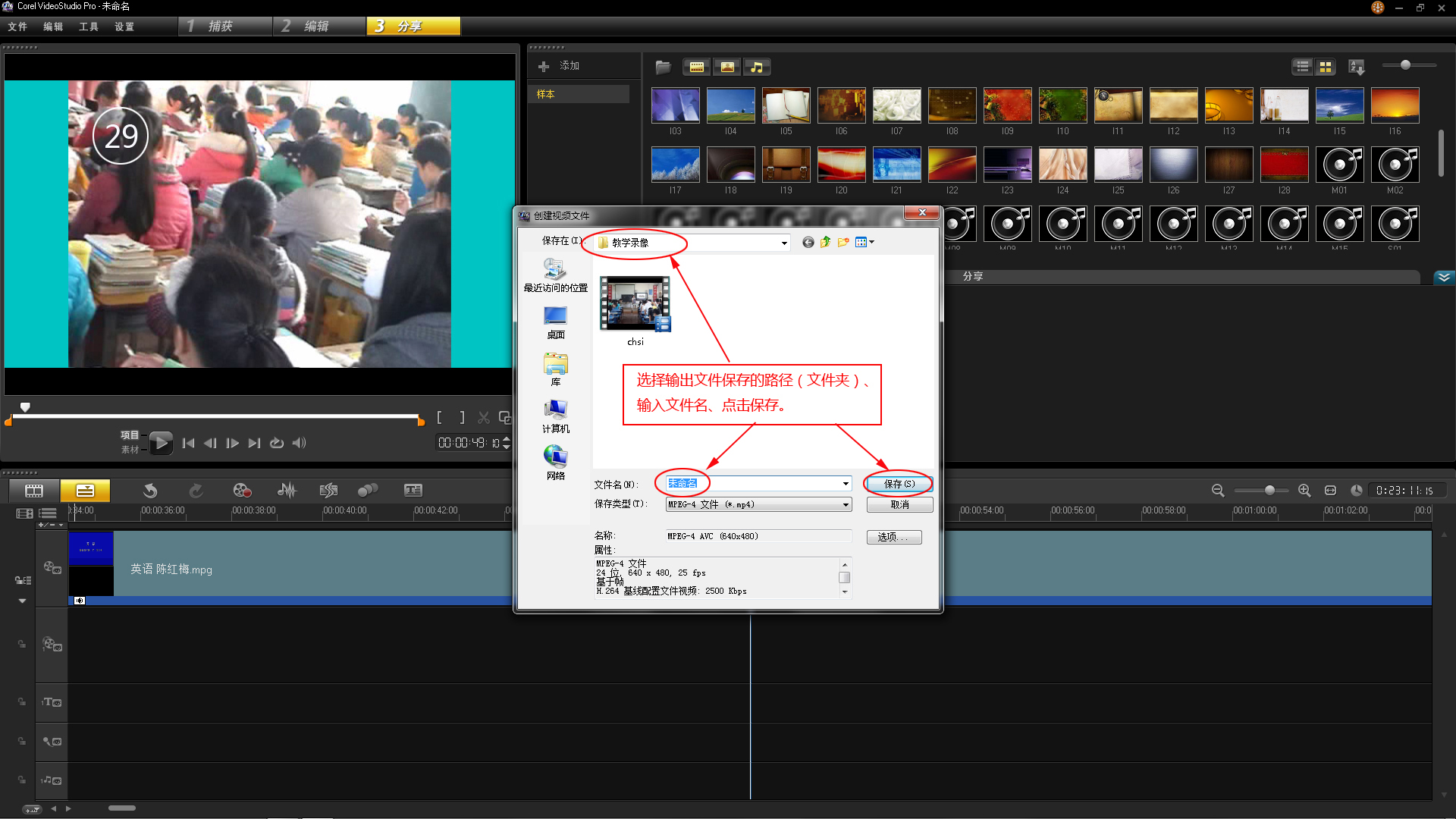Toggle video clips filter in library
1456x819 pixels.
[696, 67]
